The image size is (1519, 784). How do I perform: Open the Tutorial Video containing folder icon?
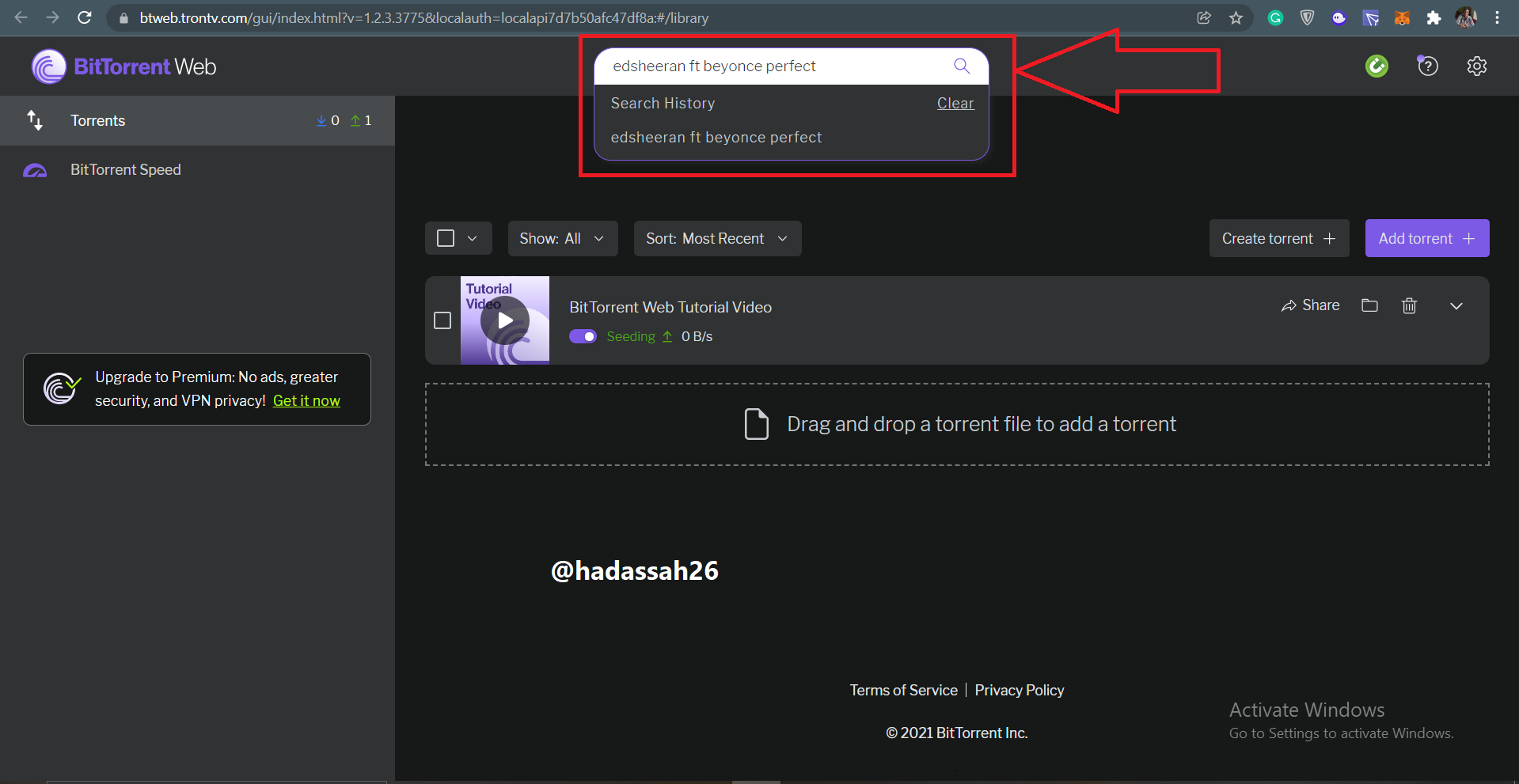click(x=1369, y=305)
